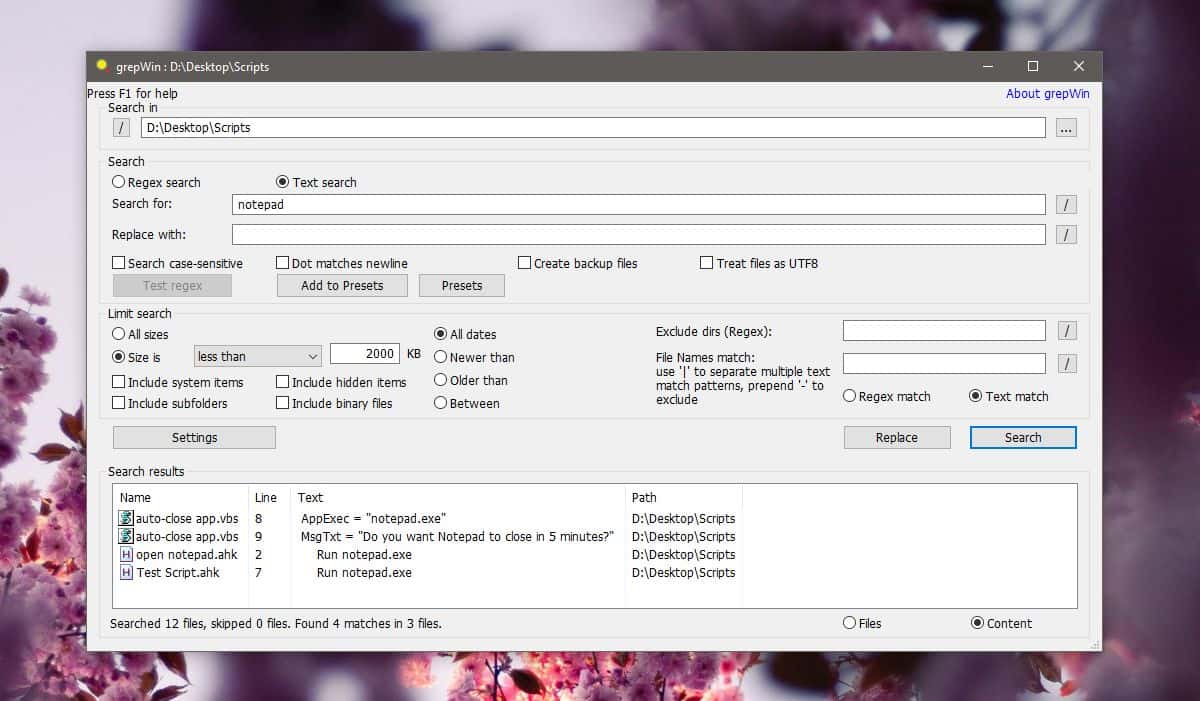
Task: Switch results view to Files
Action: [x=851, y=623]
